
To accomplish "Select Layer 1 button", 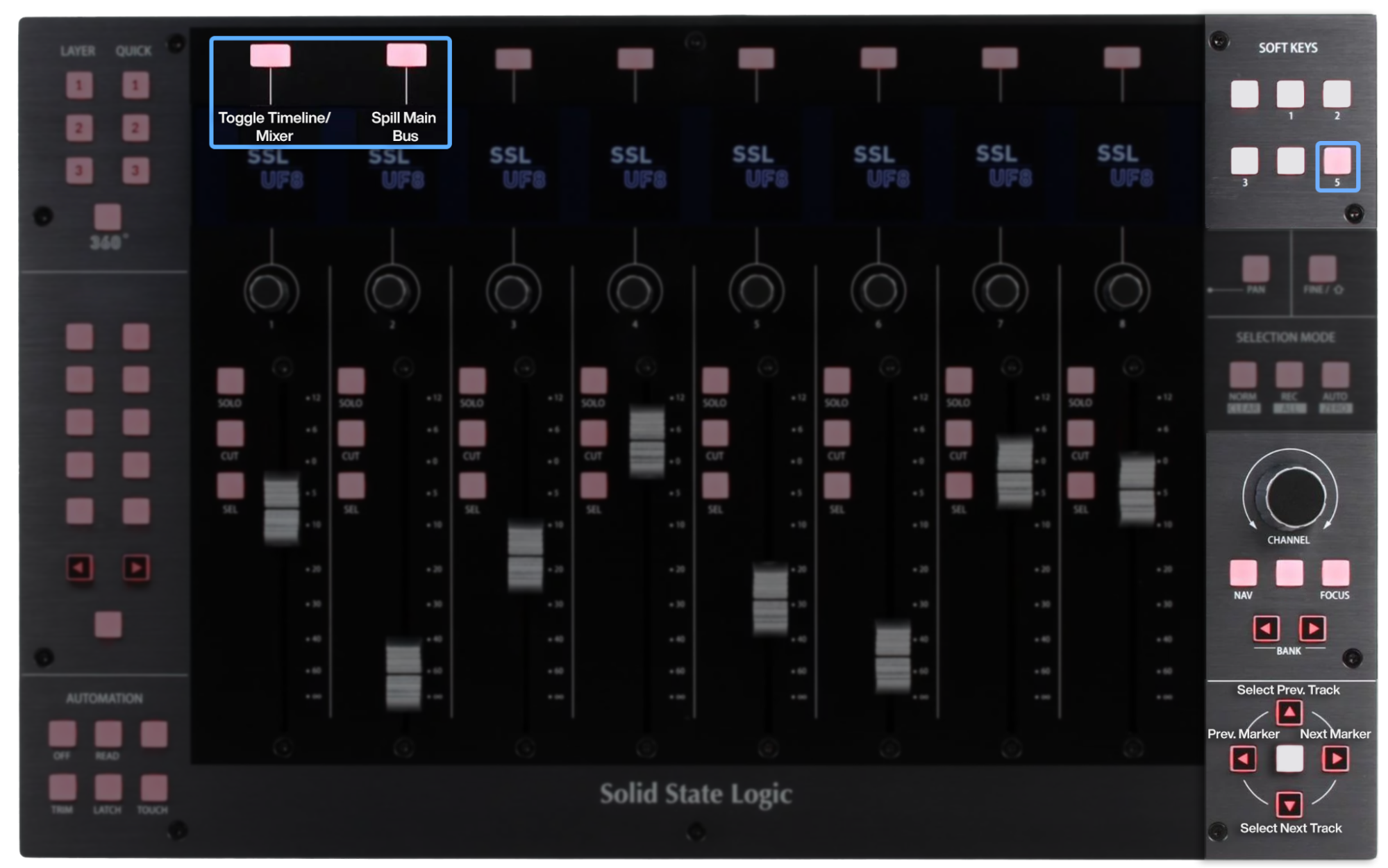I will coord(79,85).
